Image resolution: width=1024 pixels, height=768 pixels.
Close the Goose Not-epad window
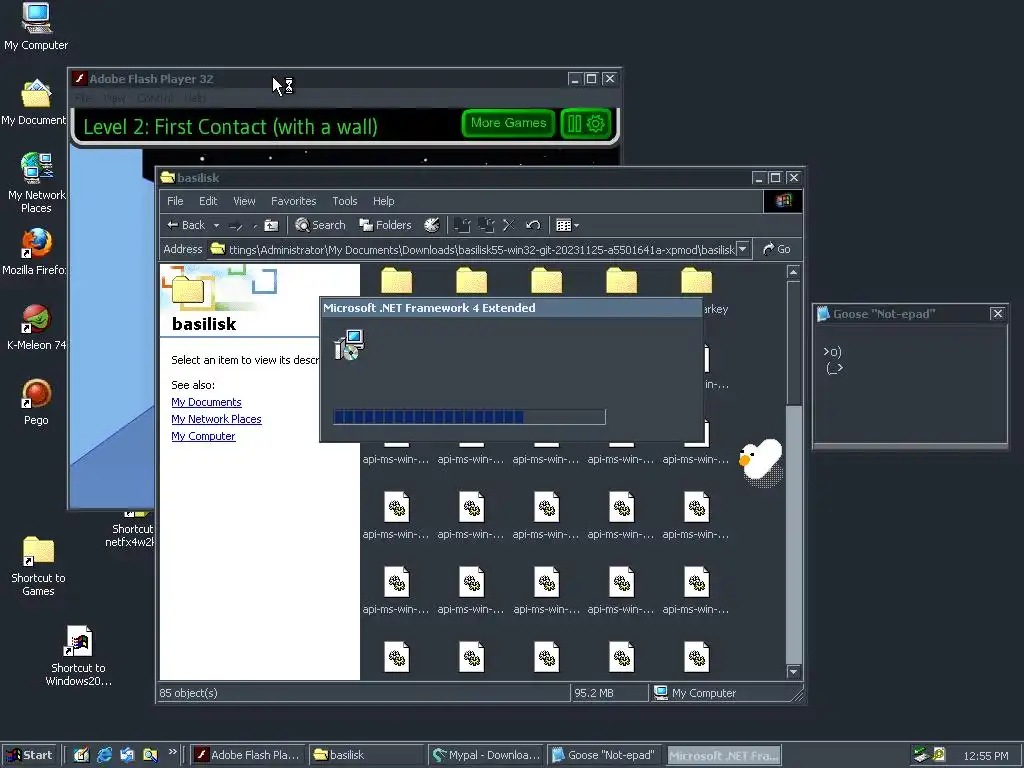[997, 313]
